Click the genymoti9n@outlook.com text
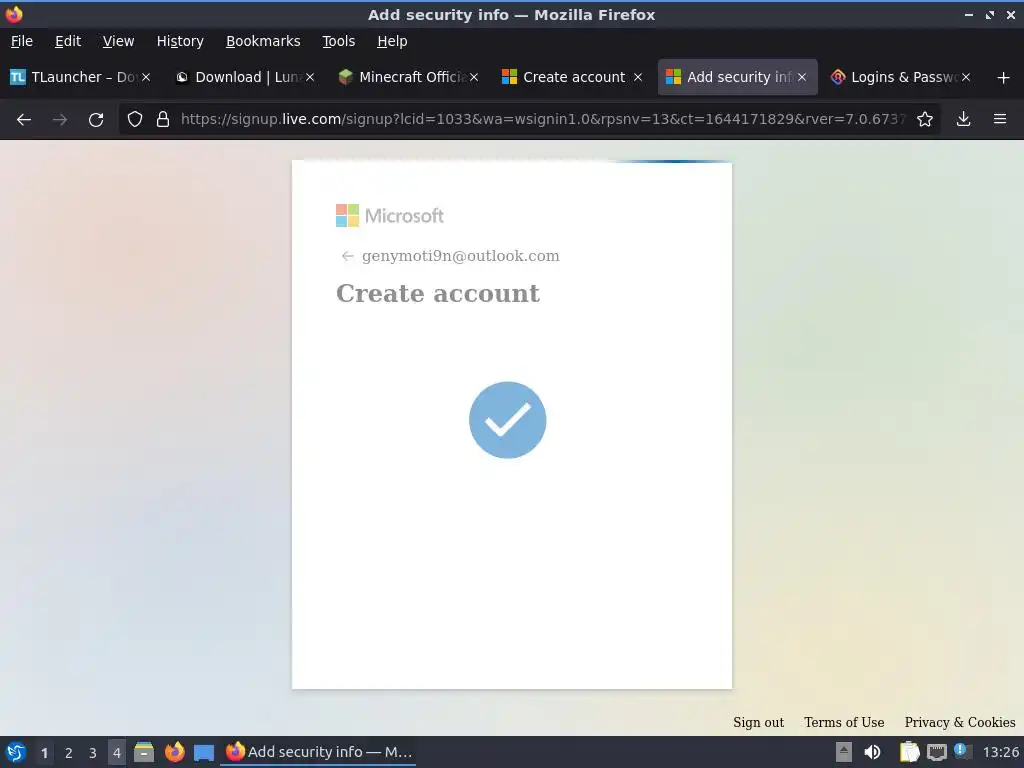The height and width of the screenshot is (768, 1024). [x=460, y=256]
